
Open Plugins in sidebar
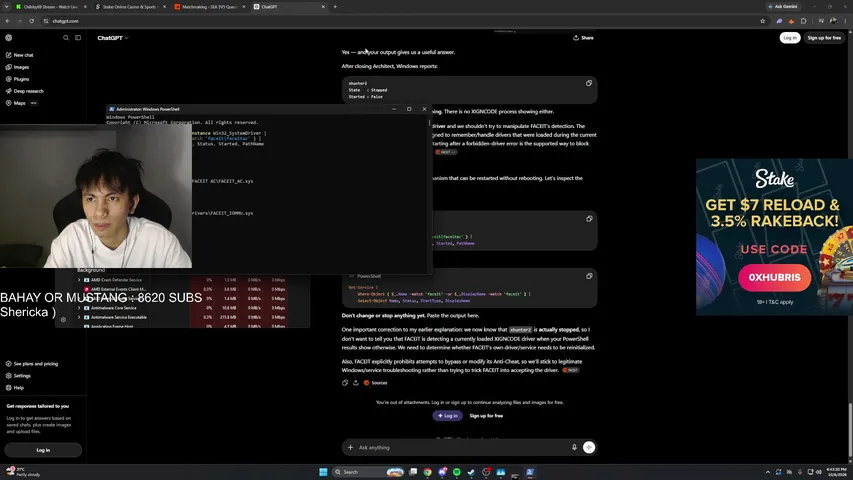[x=17, y=79]
